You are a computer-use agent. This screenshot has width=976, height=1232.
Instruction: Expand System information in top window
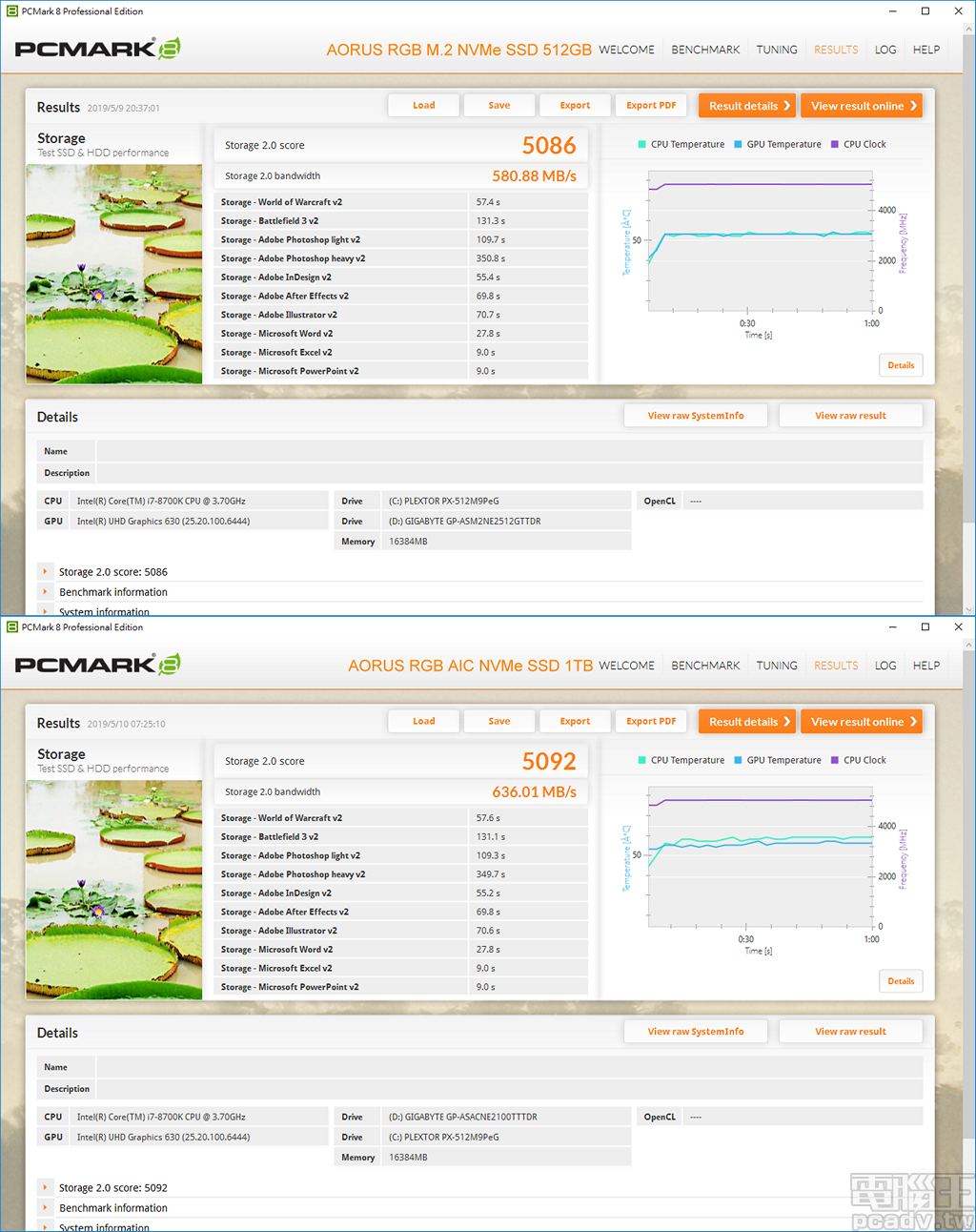pyautogui.click(x=45, y=611)
